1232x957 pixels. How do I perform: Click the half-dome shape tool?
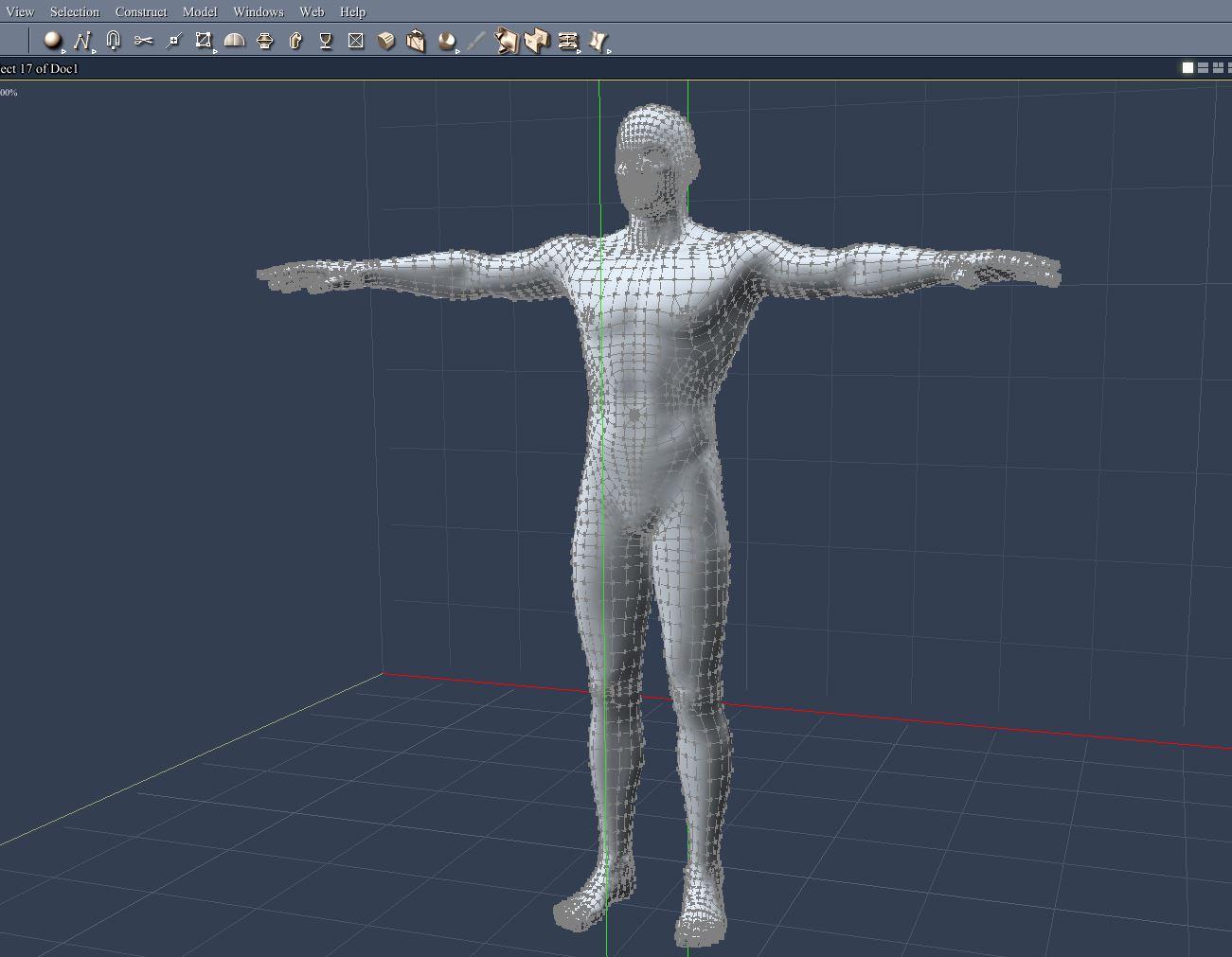pyautogui.click(x=234, y=41)
